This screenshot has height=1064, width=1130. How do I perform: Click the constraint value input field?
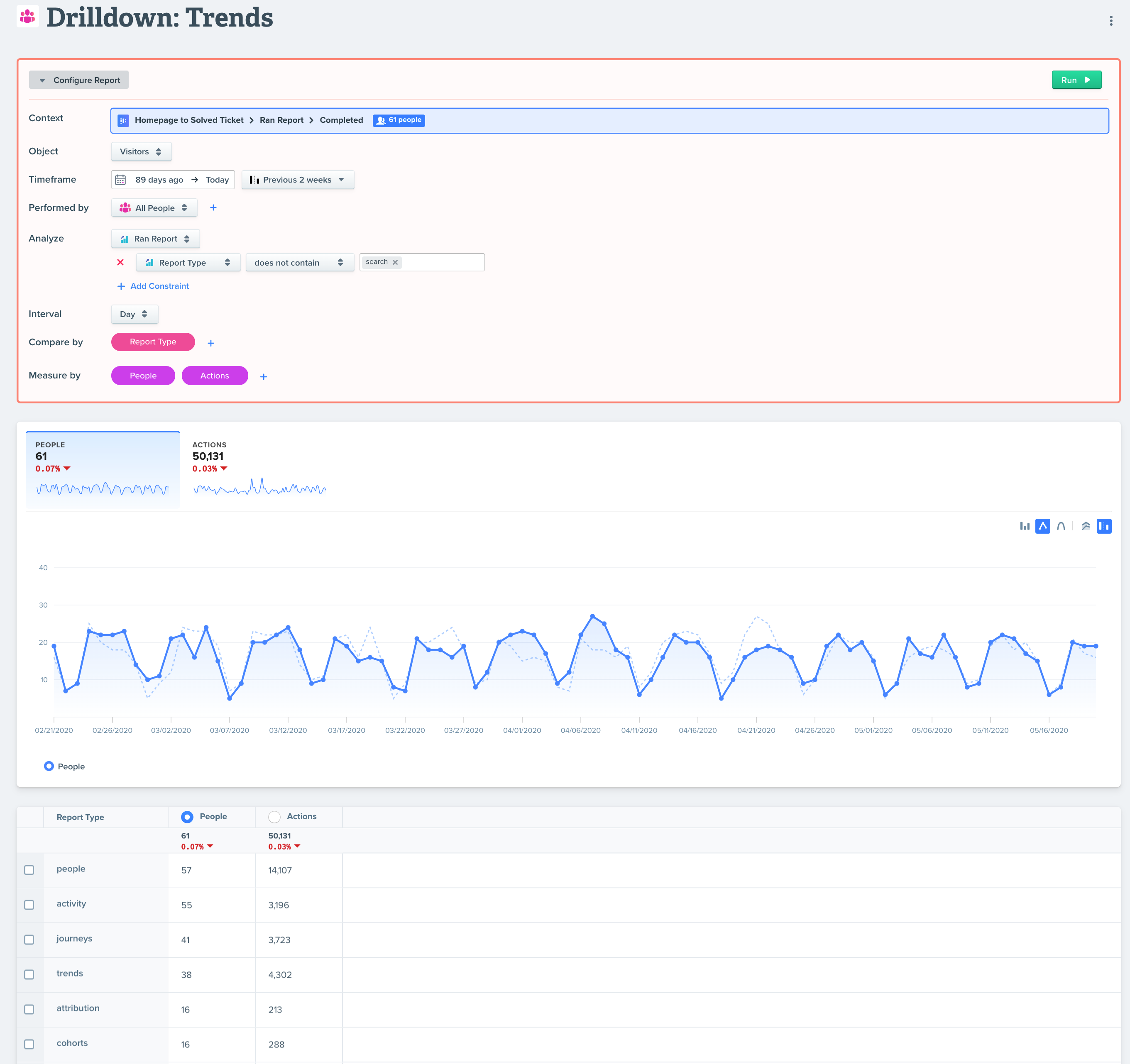click(443, 262)
